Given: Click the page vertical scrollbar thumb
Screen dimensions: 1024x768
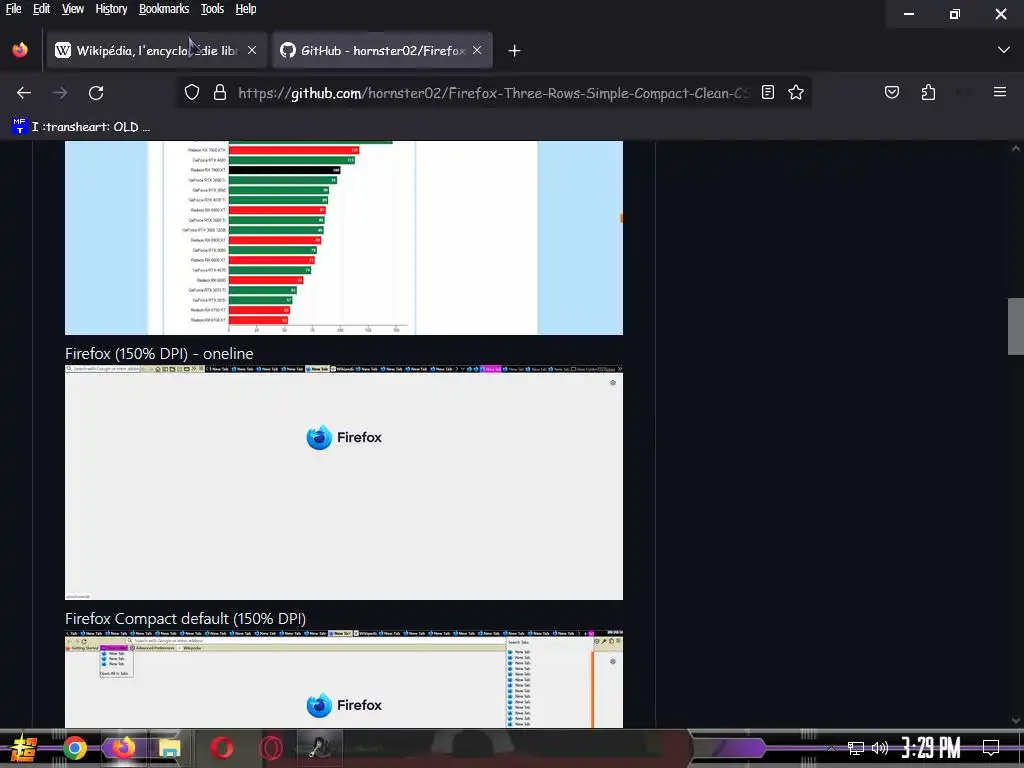Looking at the screenshot, I should (x=1016, y=326).
